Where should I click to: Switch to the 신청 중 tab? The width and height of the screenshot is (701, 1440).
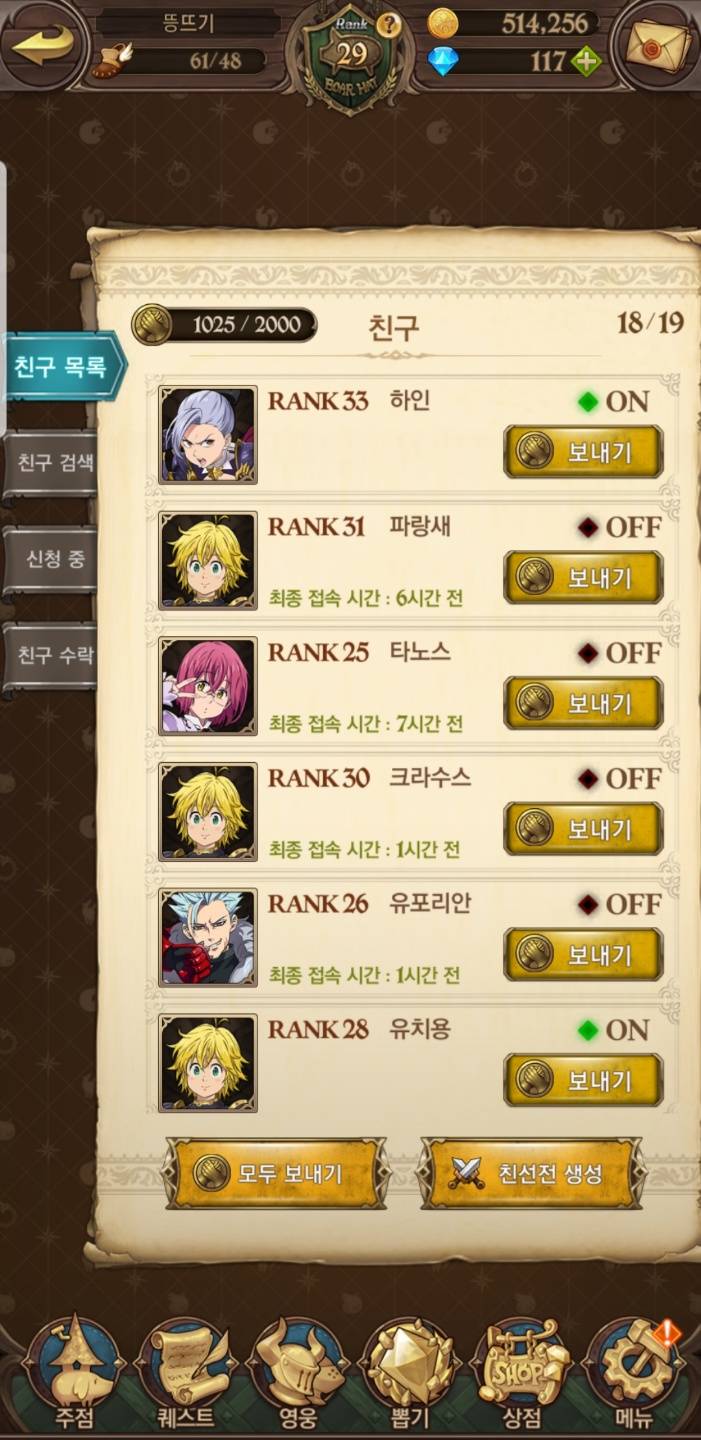[x=51, y=559]
